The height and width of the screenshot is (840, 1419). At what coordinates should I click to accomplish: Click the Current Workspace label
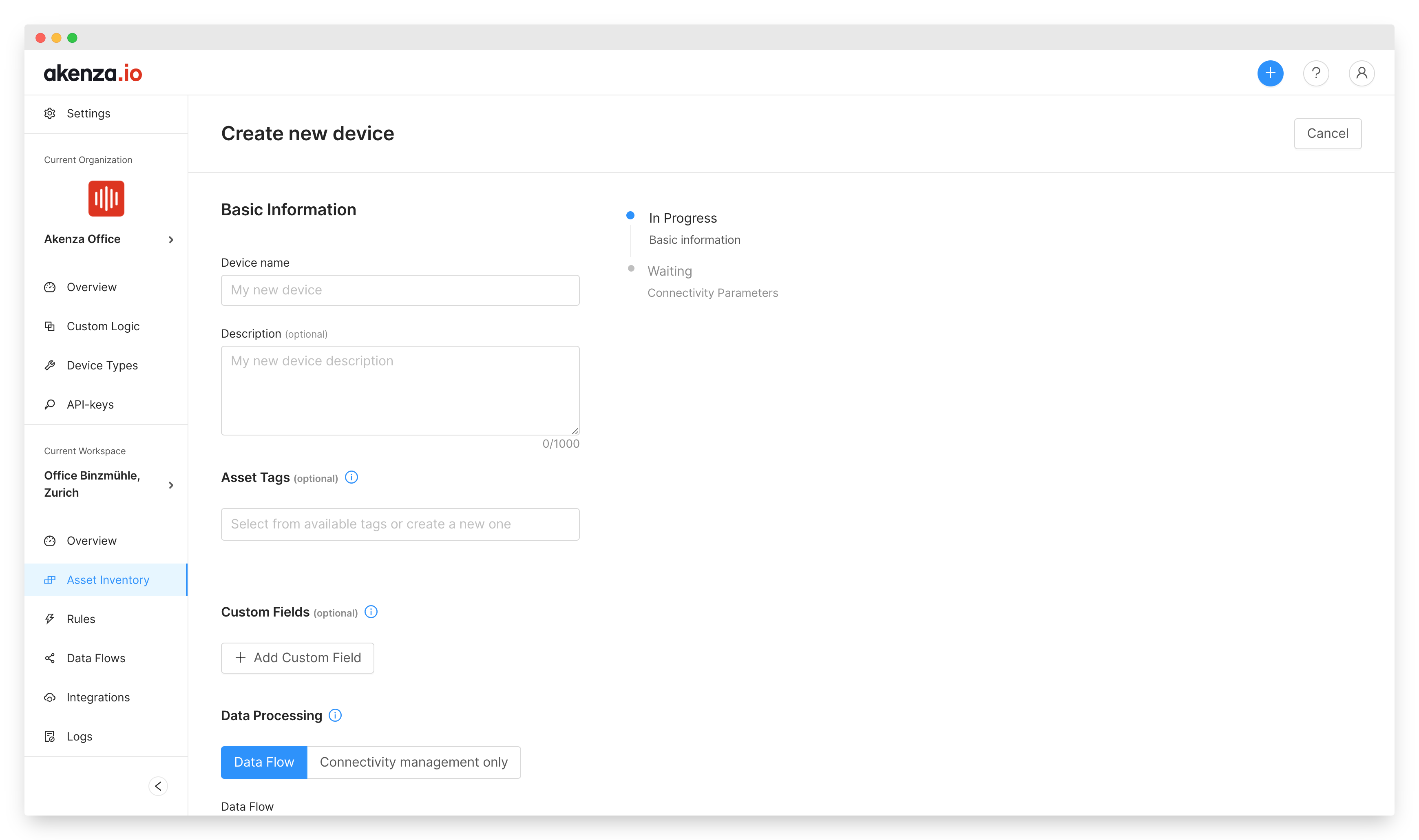pyautogui.click(x=84, y=451)
